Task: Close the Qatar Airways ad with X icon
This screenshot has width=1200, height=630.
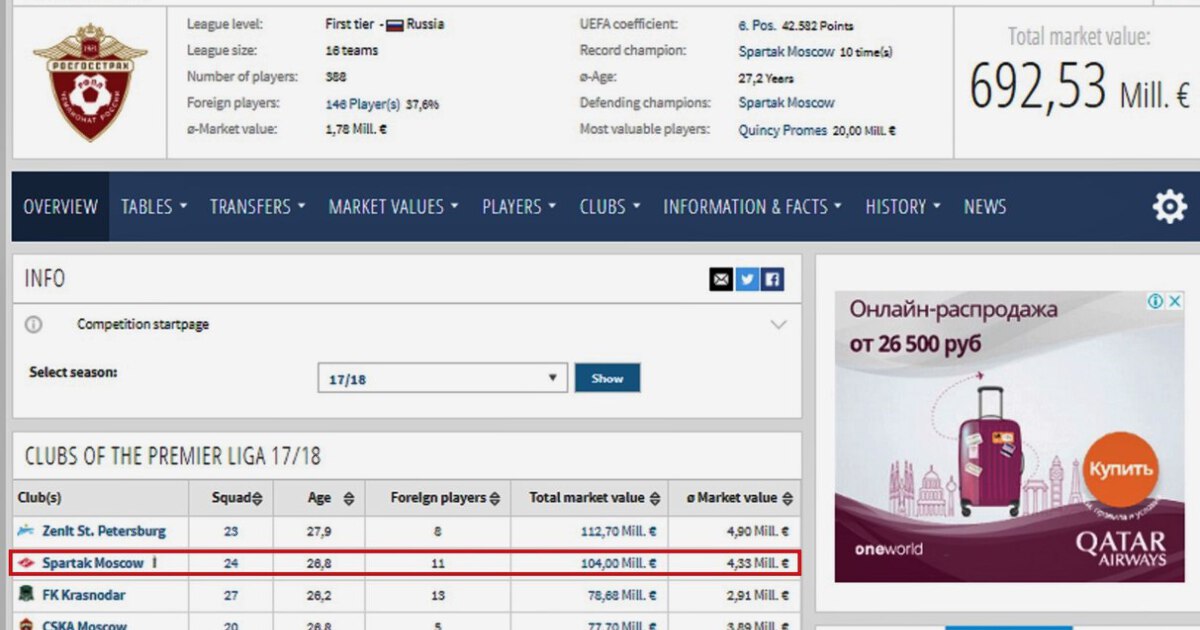Action: pyautogui.click(x=1176, y=301)
